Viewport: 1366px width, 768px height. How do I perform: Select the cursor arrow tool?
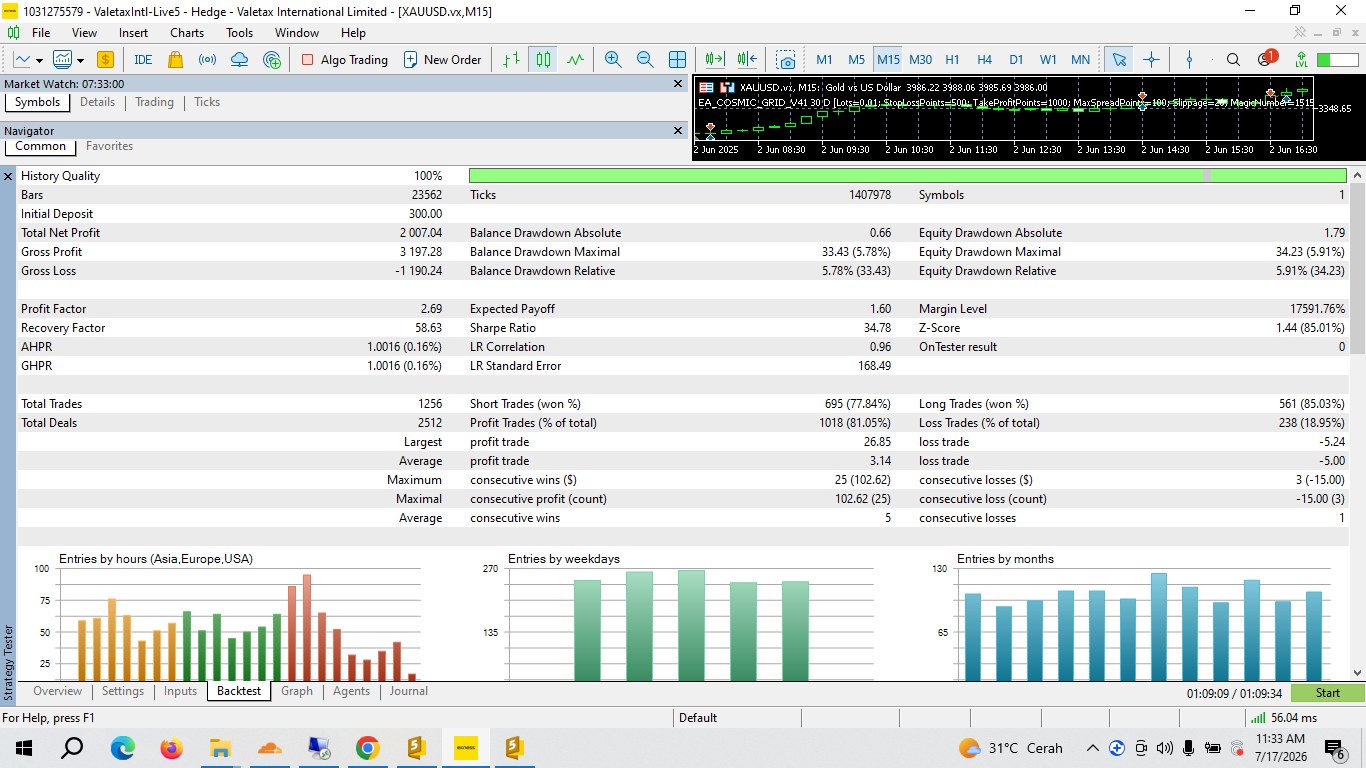[1119, 59]
